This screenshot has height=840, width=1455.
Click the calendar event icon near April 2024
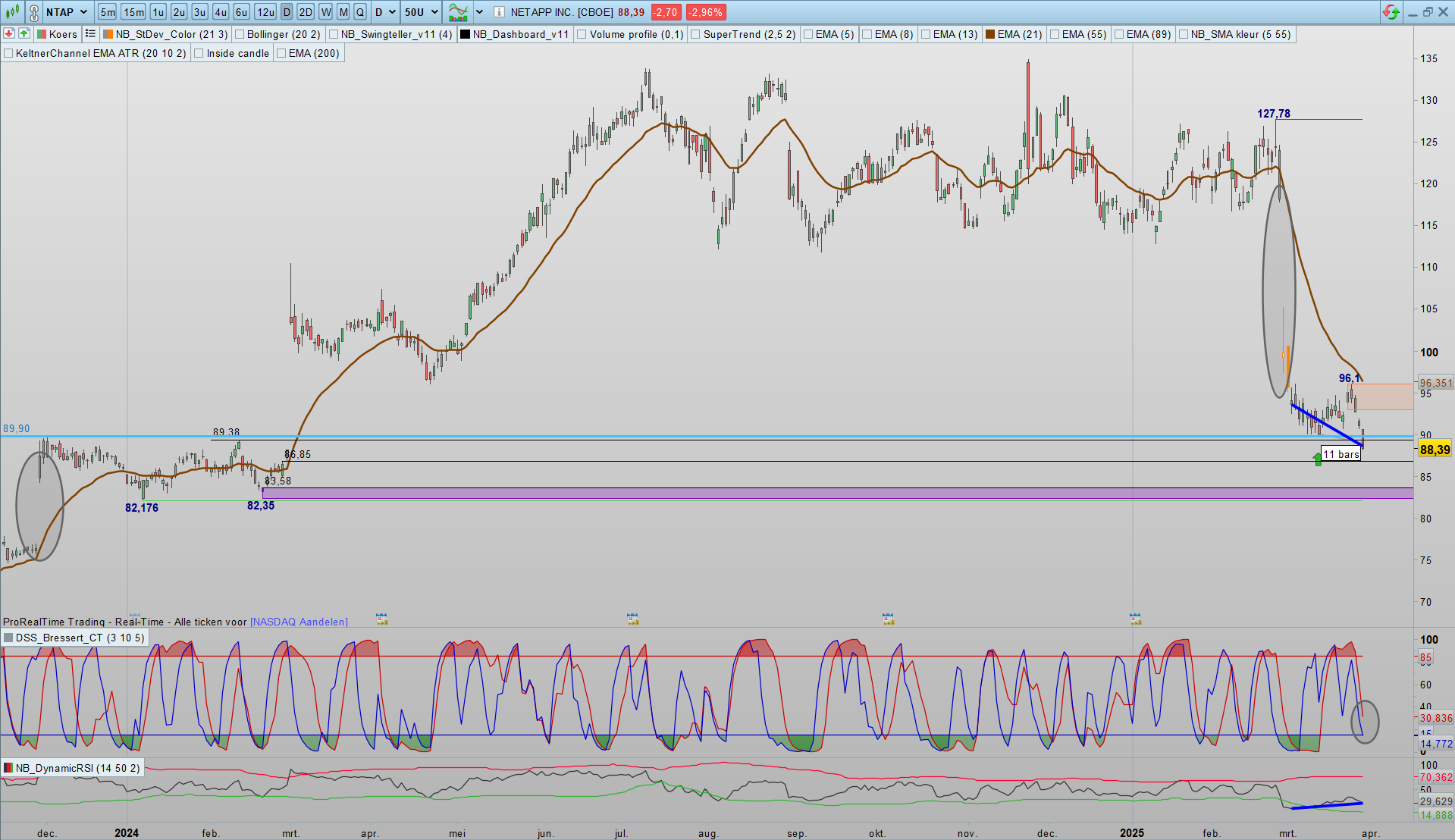tap(382, 619)
